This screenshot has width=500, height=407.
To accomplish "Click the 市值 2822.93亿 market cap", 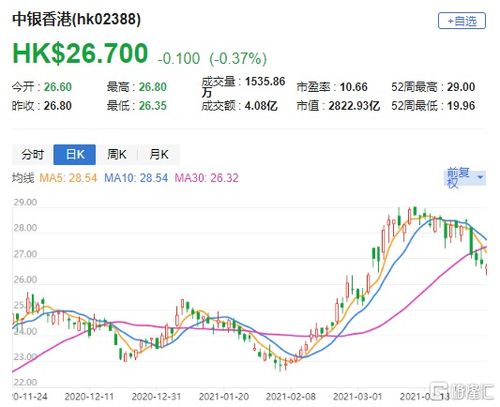I will 338,106.
